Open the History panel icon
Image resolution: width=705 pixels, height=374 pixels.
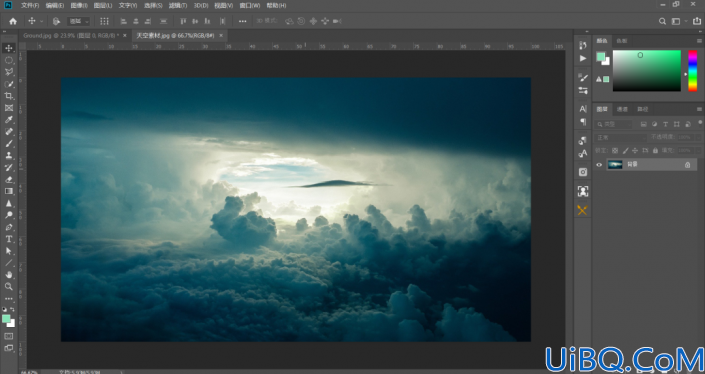click(583, 45)
